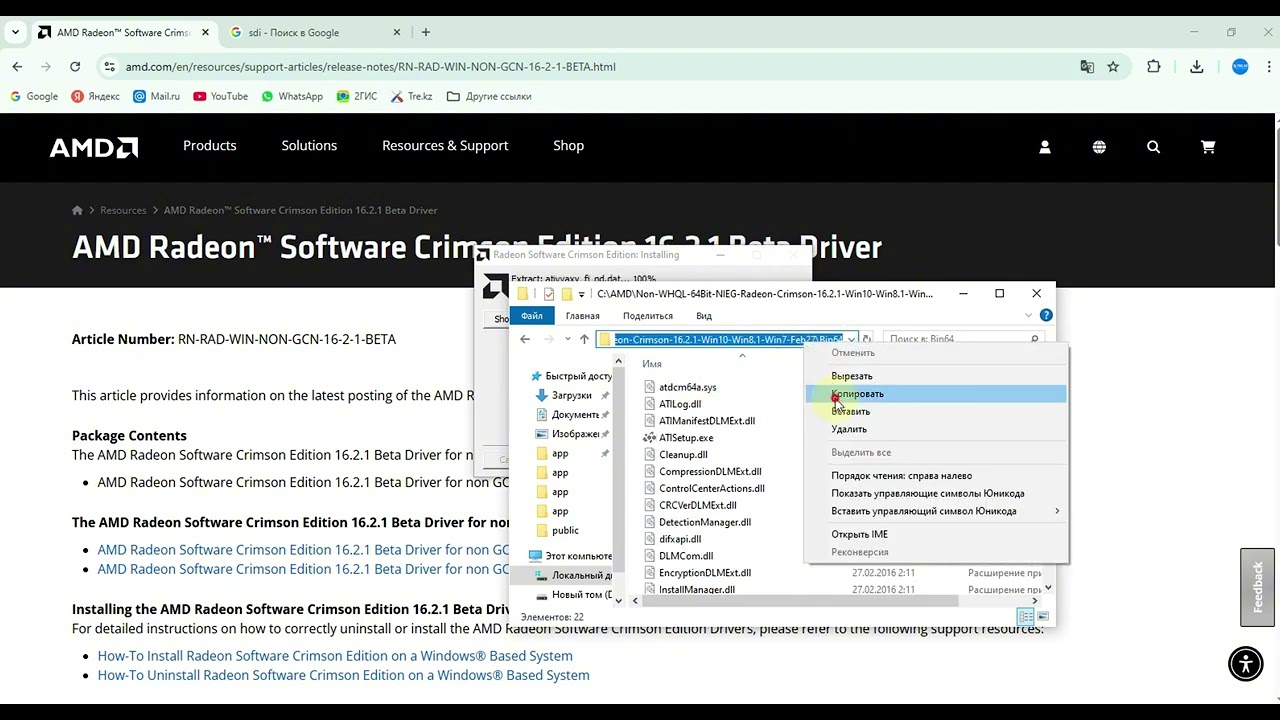
Task: Open Google bookmark in bookmarks bar
Action: (34, 97)
